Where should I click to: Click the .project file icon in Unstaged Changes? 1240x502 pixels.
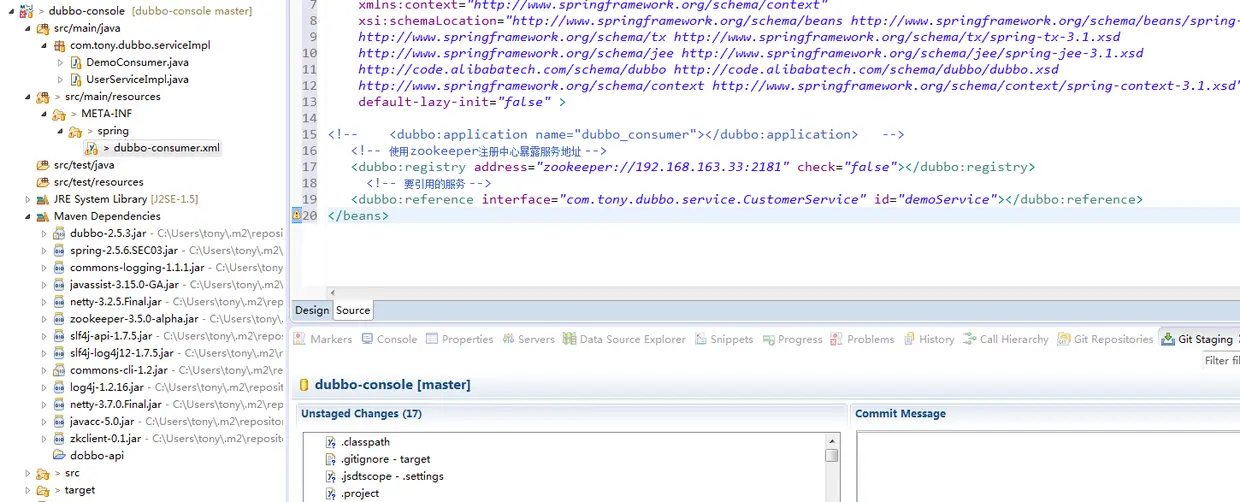click(331, 493)
